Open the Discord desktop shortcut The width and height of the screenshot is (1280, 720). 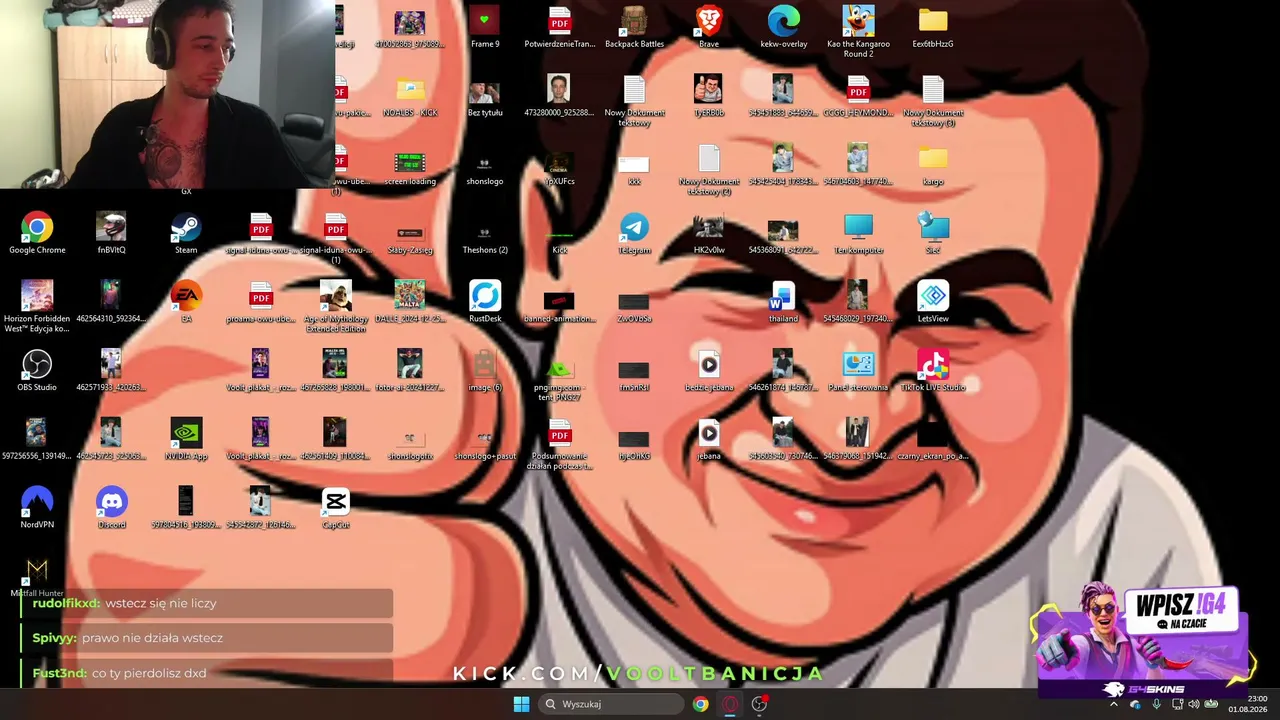pyautogui.click(x=112, y=508)
